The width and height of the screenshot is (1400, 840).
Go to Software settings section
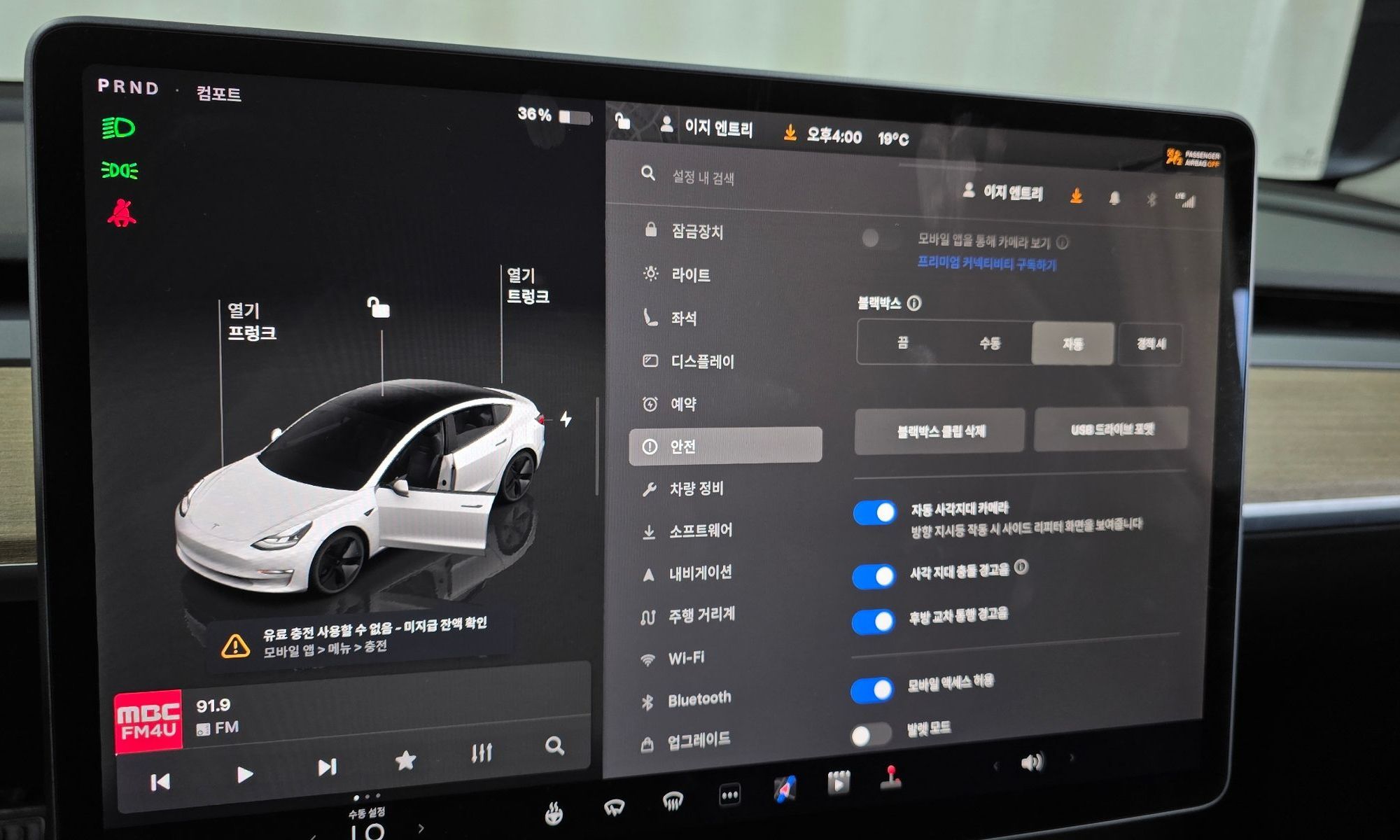700,531
